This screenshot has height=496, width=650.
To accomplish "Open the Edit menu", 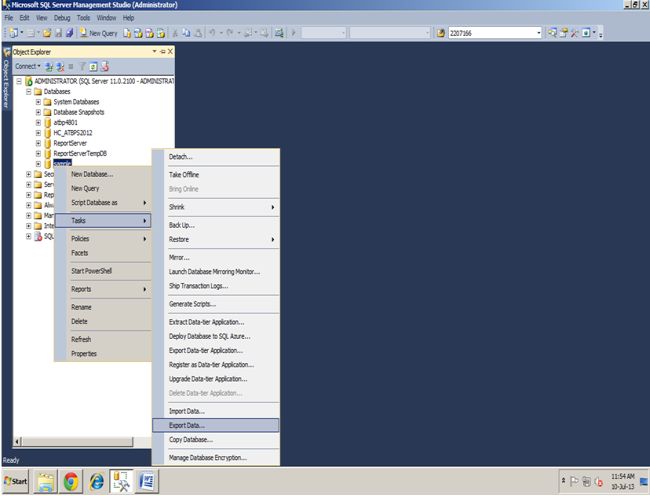I will tap(24, 18).
